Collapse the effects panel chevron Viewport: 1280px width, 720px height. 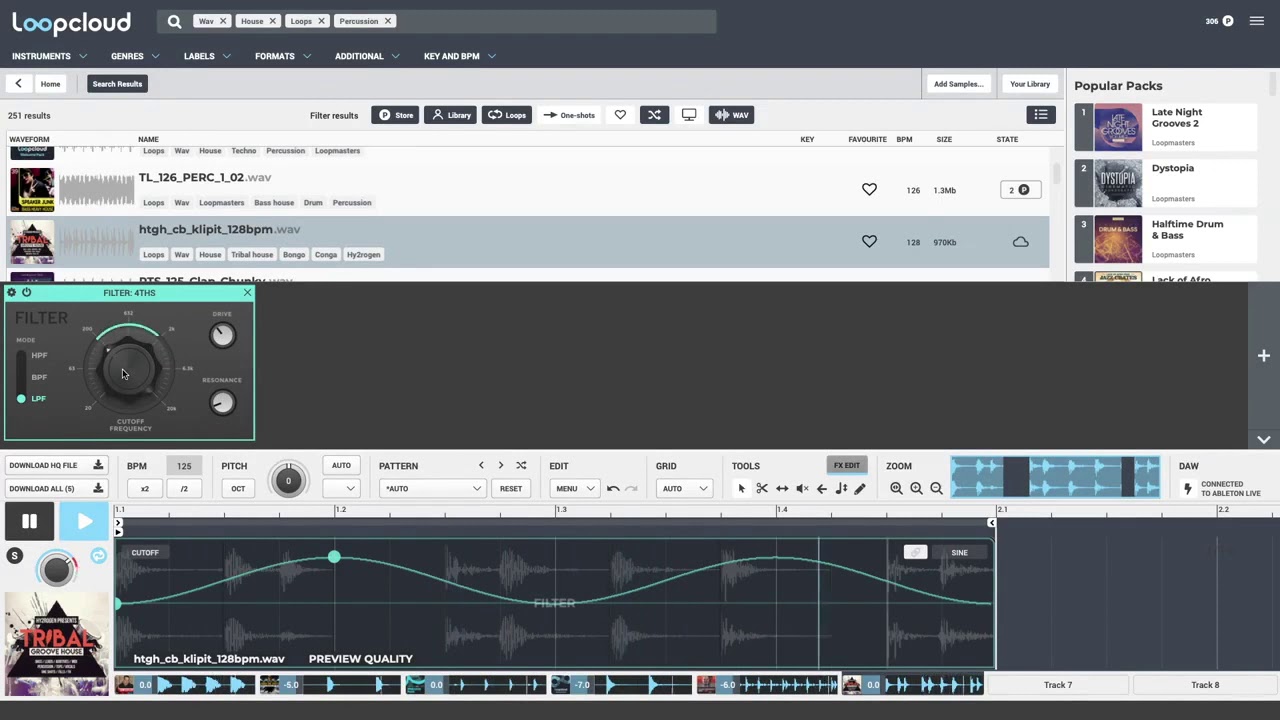(x=1264, y=440)
